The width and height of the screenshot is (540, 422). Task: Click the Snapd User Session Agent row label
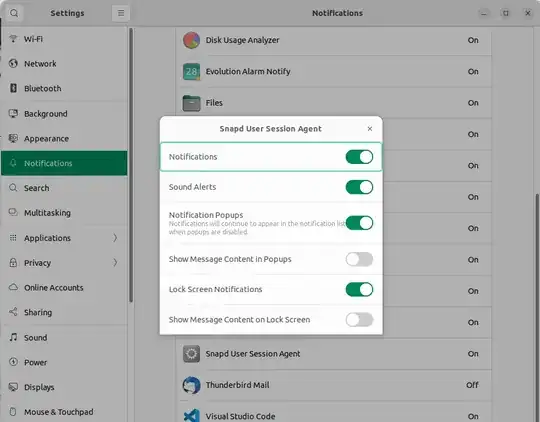[253, 354]
